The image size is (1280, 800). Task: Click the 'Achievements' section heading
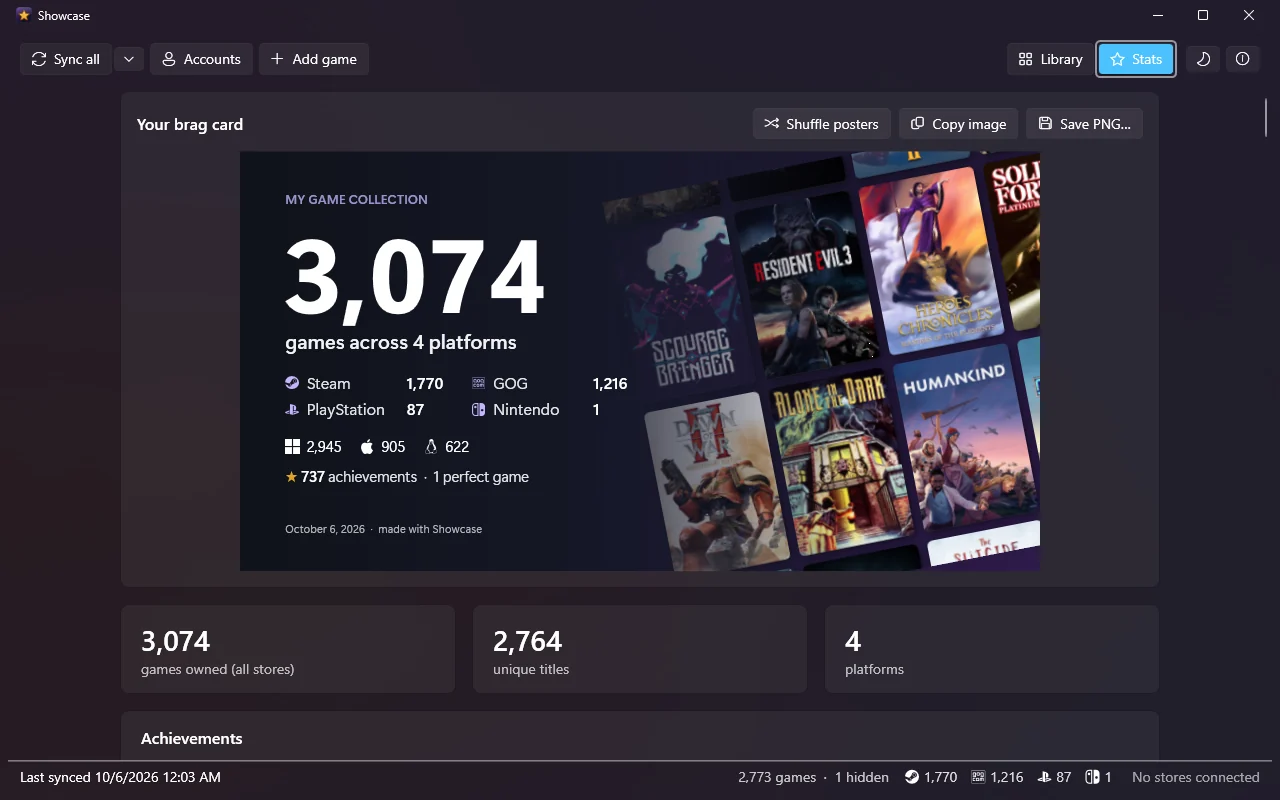click(x=192, y=738)
